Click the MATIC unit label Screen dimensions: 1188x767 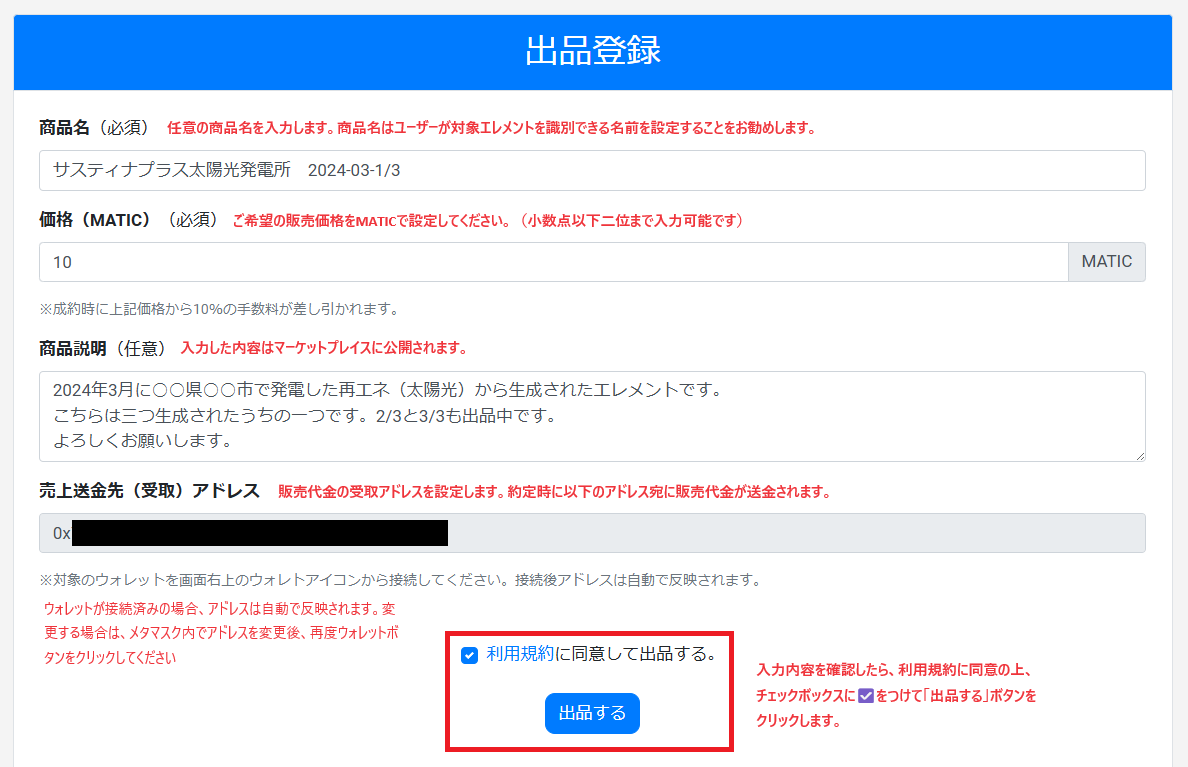click(x=1106, y=262)
